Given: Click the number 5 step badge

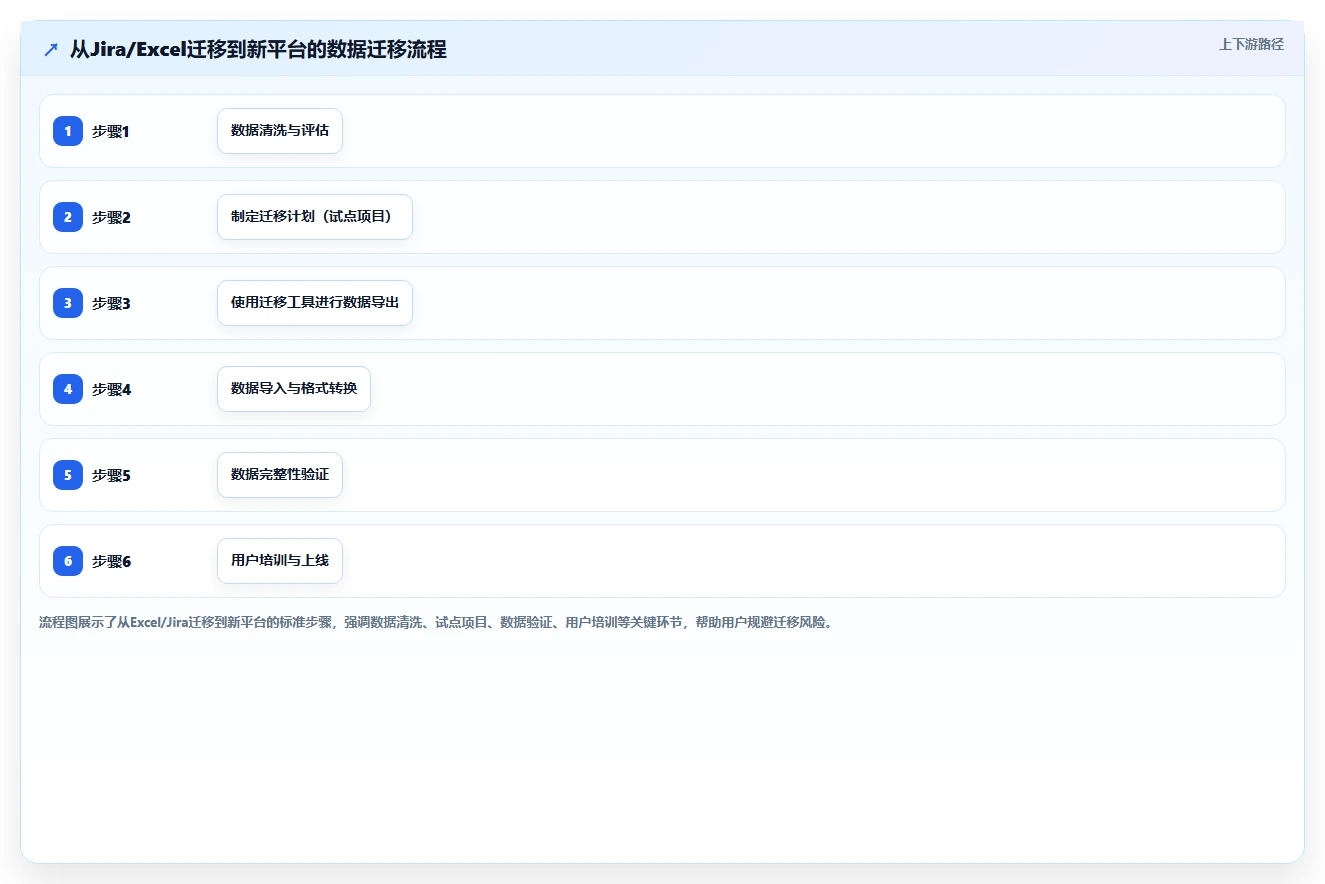Looking at the screenshot, I should [68, 475].
